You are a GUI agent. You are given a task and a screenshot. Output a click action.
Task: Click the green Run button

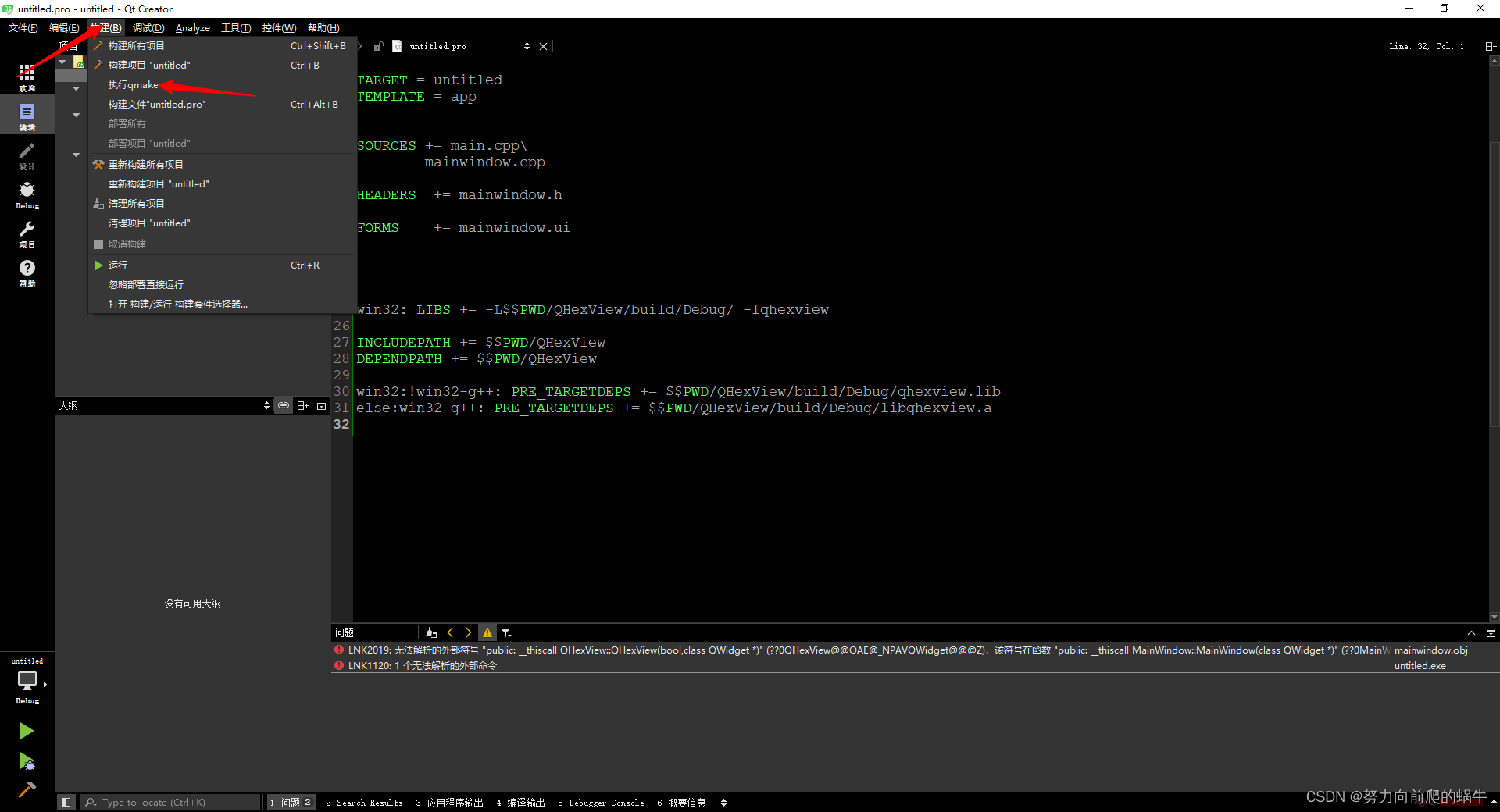coord(27,730)
